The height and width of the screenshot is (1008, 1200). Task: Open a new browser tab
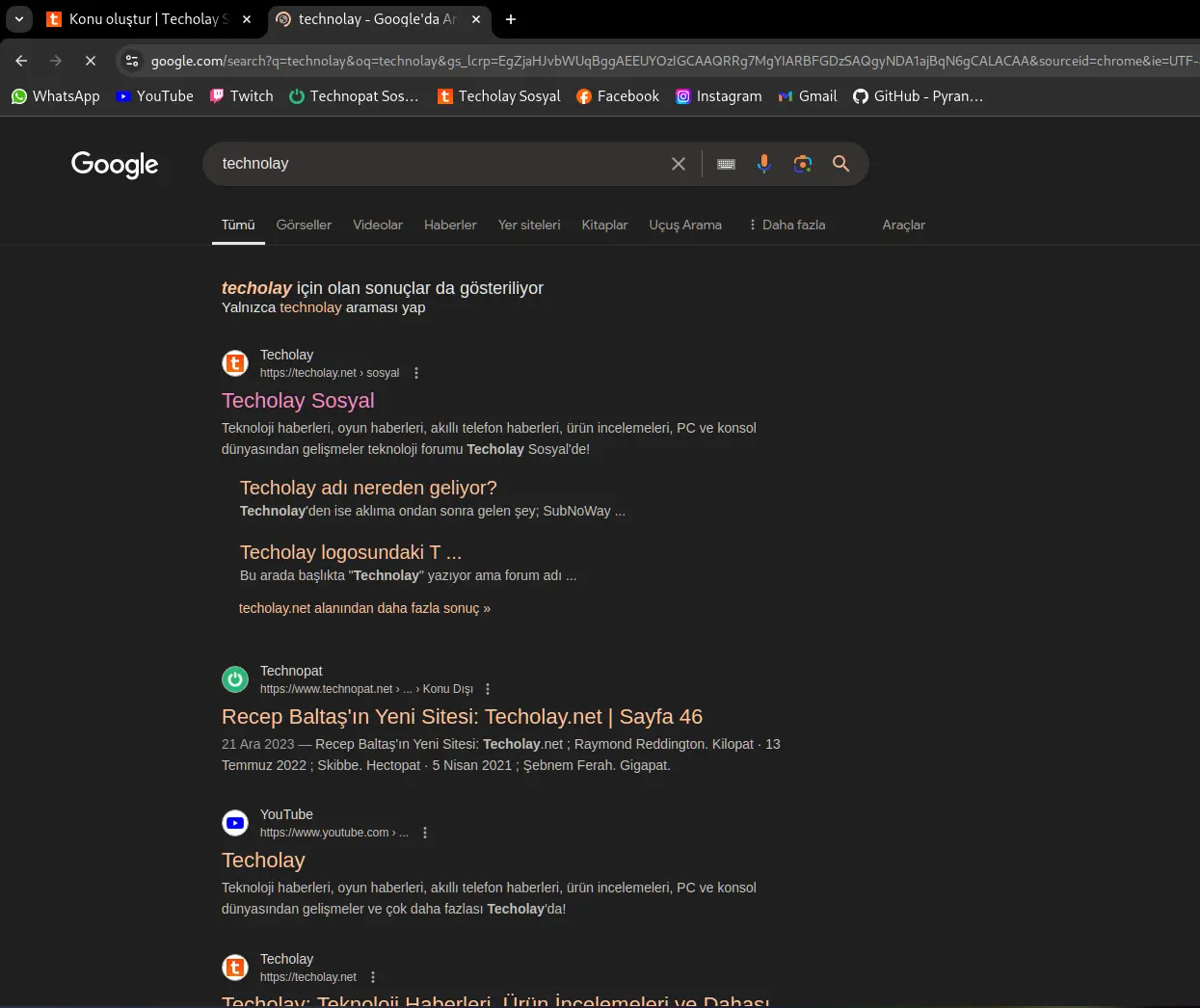click(511, 19)
